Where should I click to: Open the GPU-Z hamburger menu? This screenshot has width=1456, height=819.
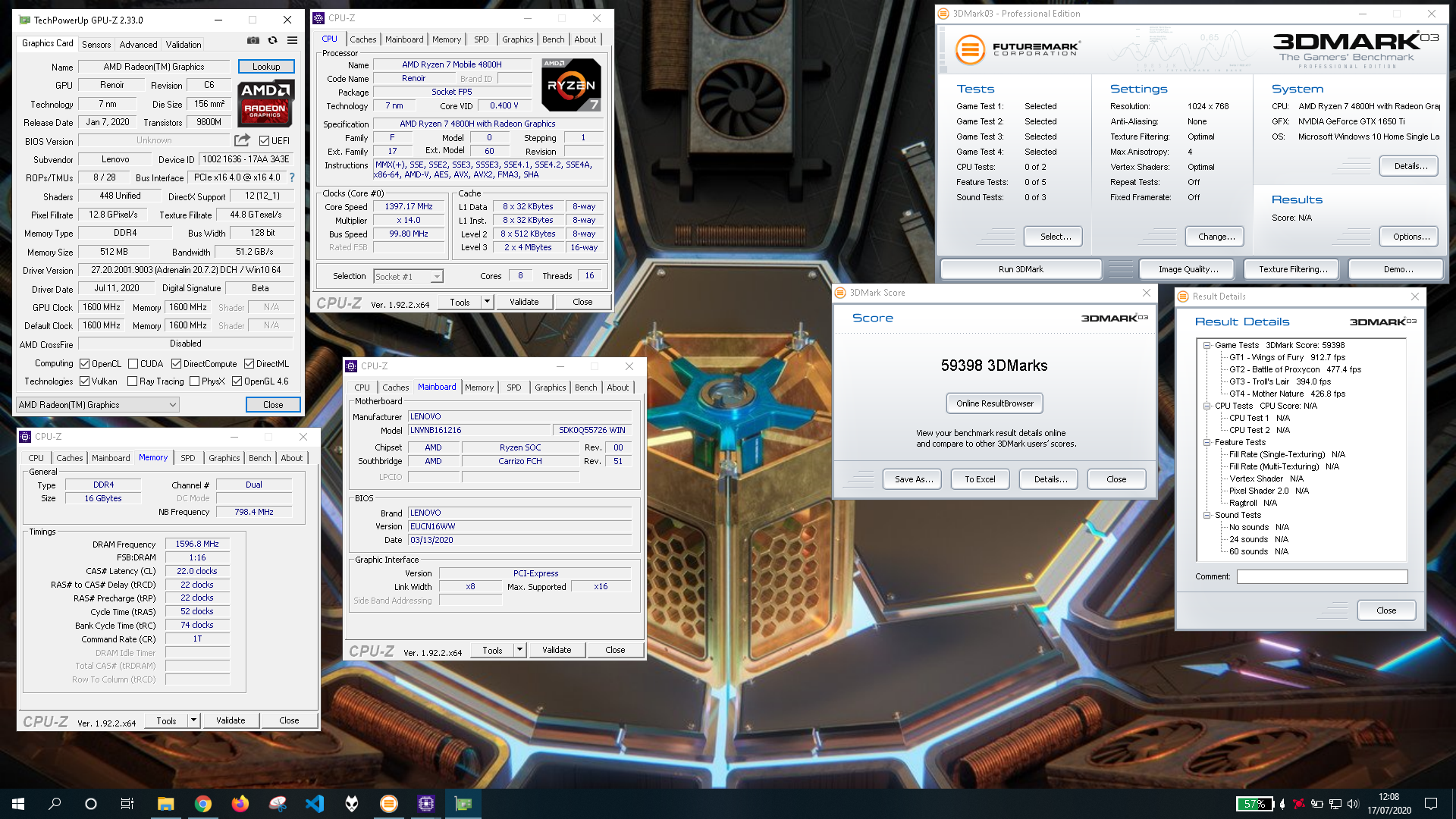pos(292,40)
